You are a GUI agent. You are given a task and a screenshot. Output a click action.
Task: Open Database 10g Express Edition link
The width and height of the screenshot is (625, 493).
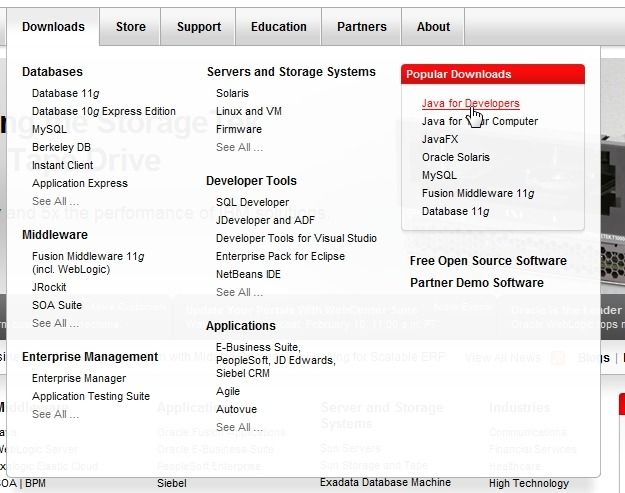click(104, 111)
